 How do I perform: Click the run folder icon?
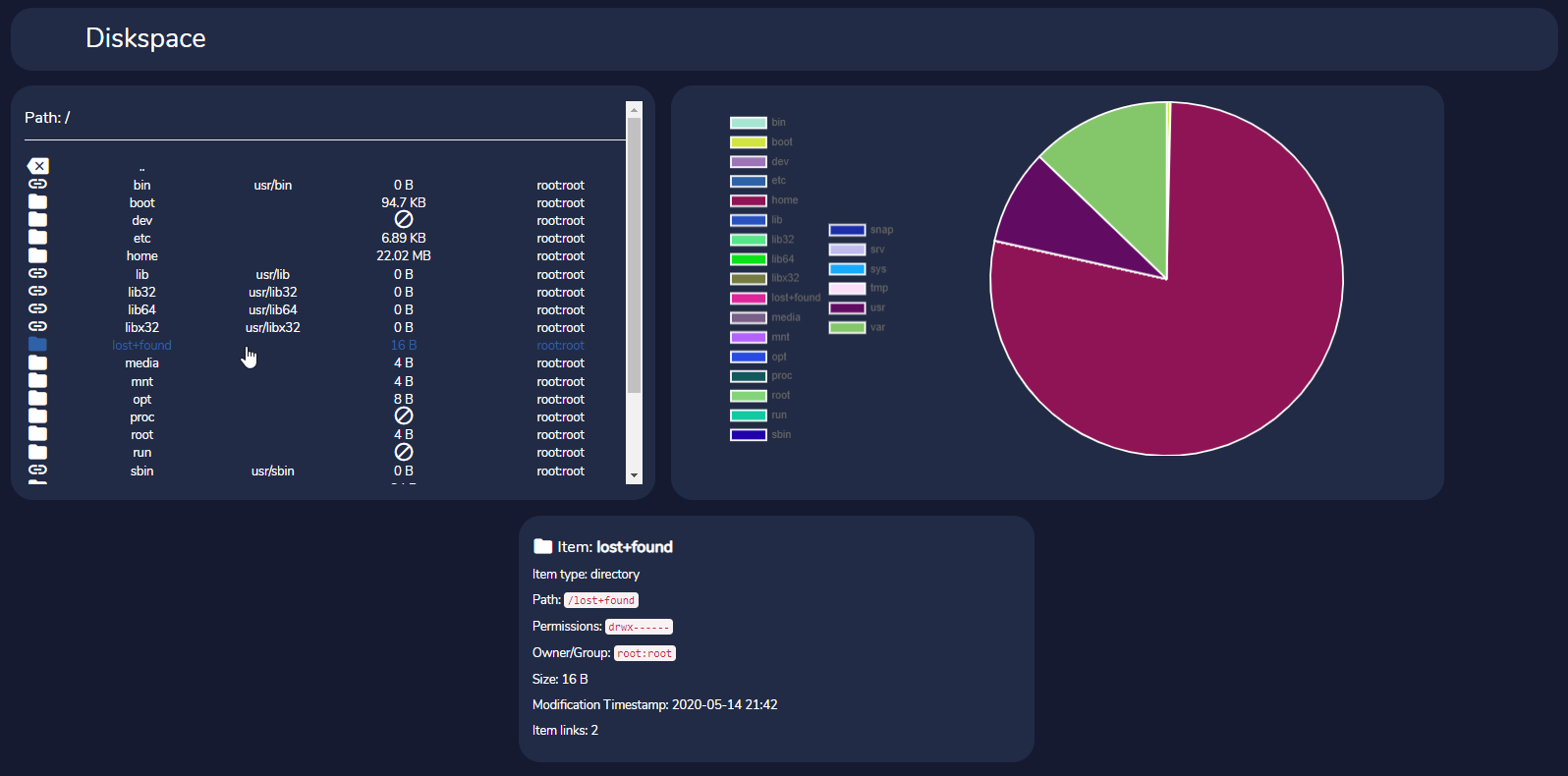point(37,452)
